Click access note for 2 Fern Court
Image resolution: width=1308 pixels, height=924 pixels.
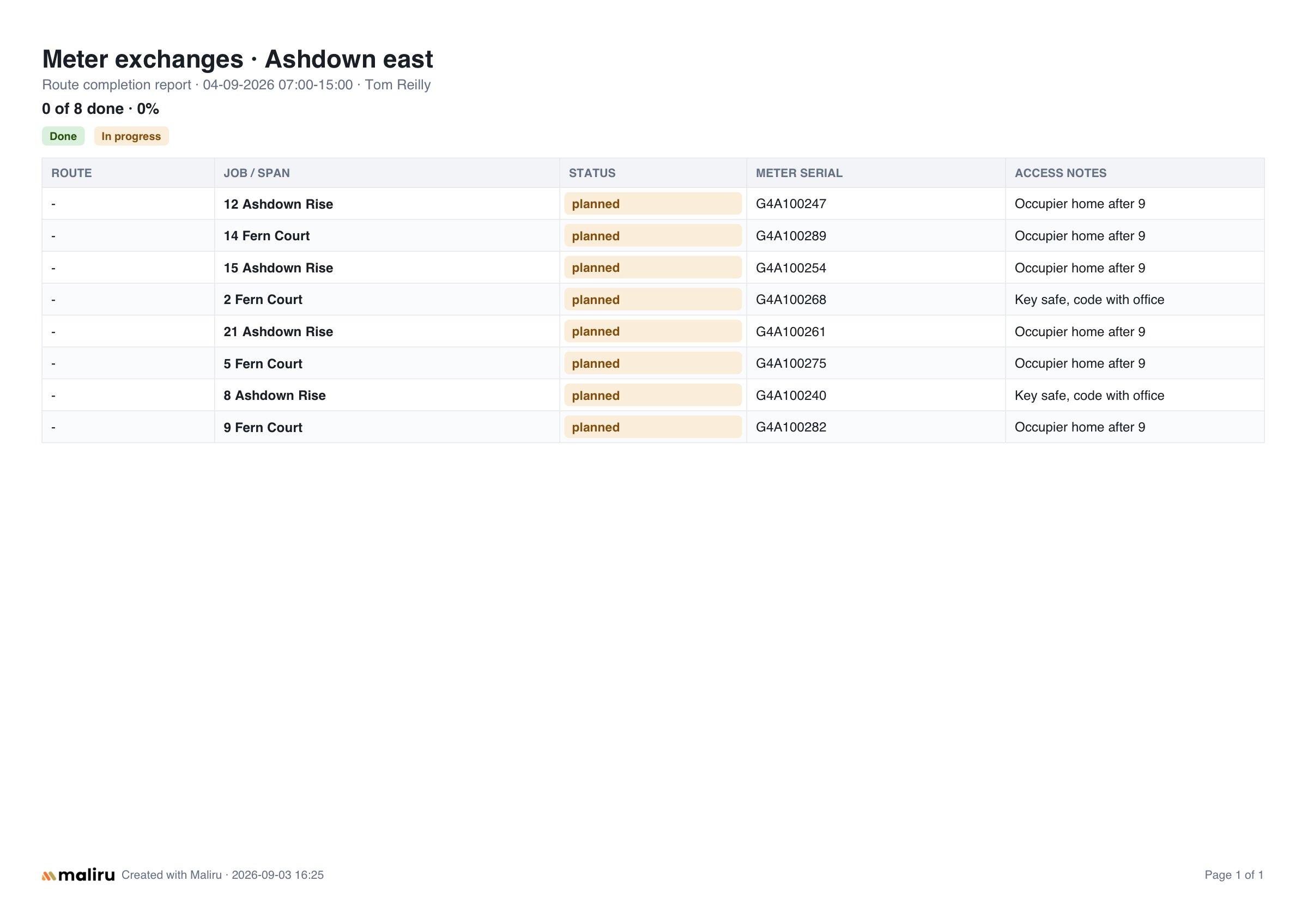(1089, 300)
